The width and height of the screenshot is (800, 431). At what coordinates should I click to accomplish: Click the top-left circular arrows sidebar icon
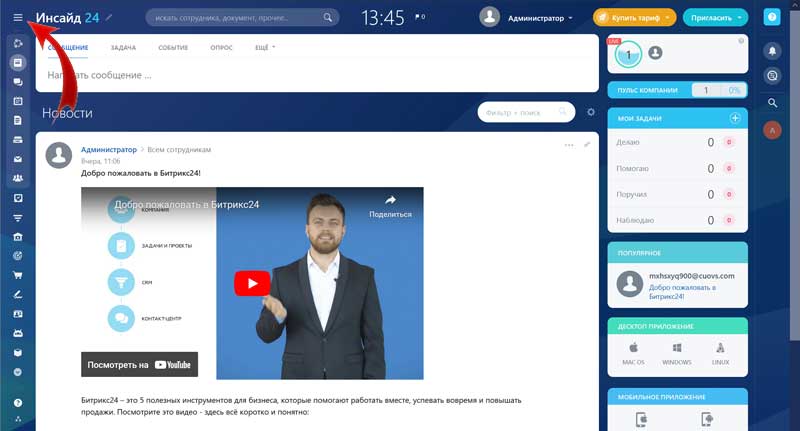pyautogui.click(x=18, y=43)
